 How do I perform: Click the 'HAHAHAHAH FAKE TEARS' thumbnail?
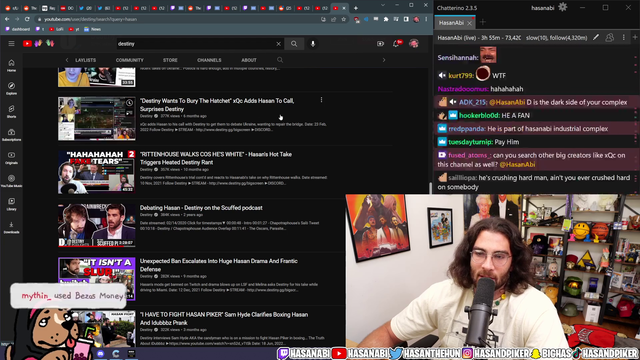pyautogui.click(x=97, y=172)
